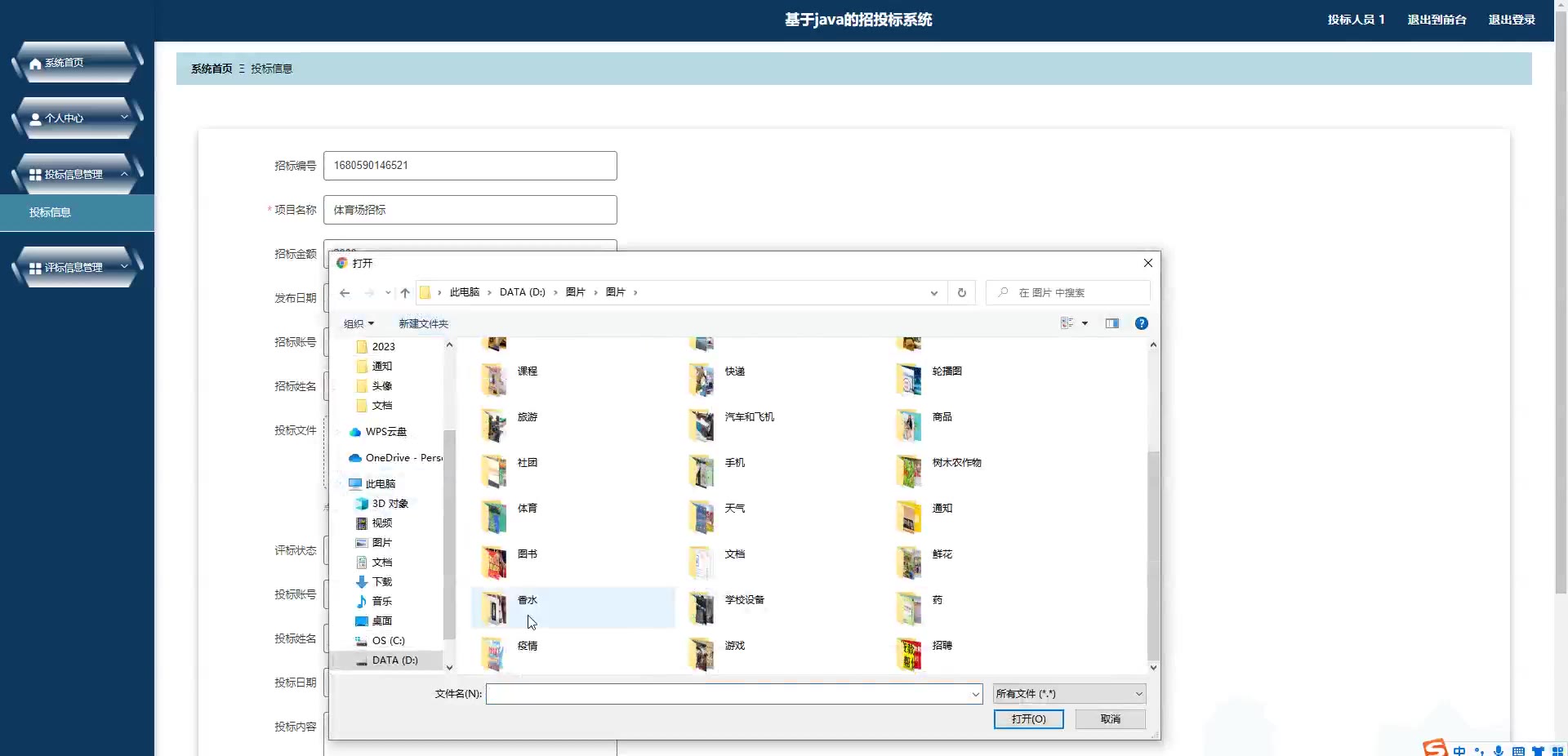
Task: Click the 香水 folder icon
Action: [493, 608]
